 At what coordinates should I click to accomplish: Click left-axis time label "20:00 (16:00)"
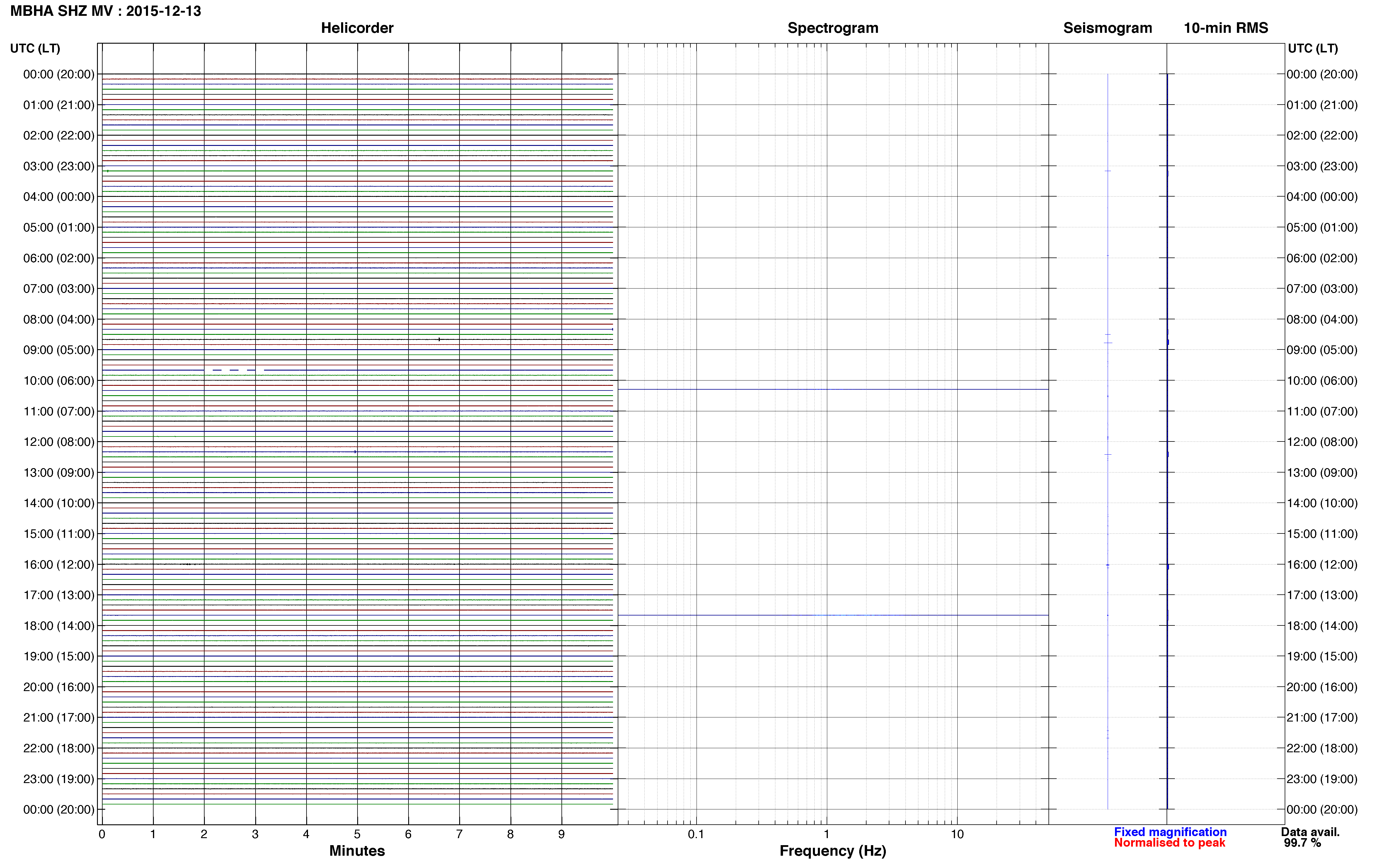(59, 687)
